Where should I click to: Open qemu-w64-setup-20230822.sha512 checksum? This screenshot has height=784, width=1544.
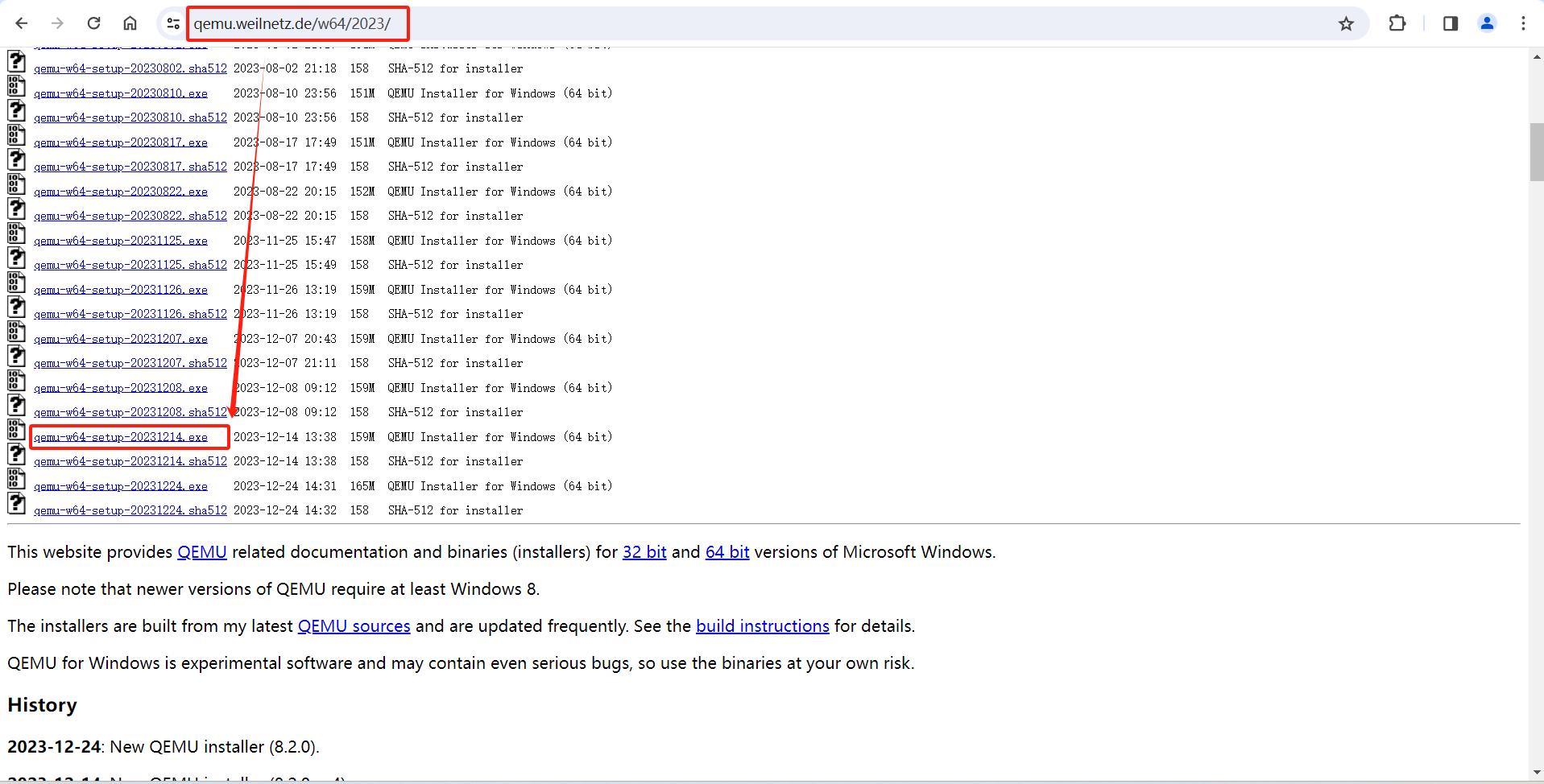[x=130, y=216]
